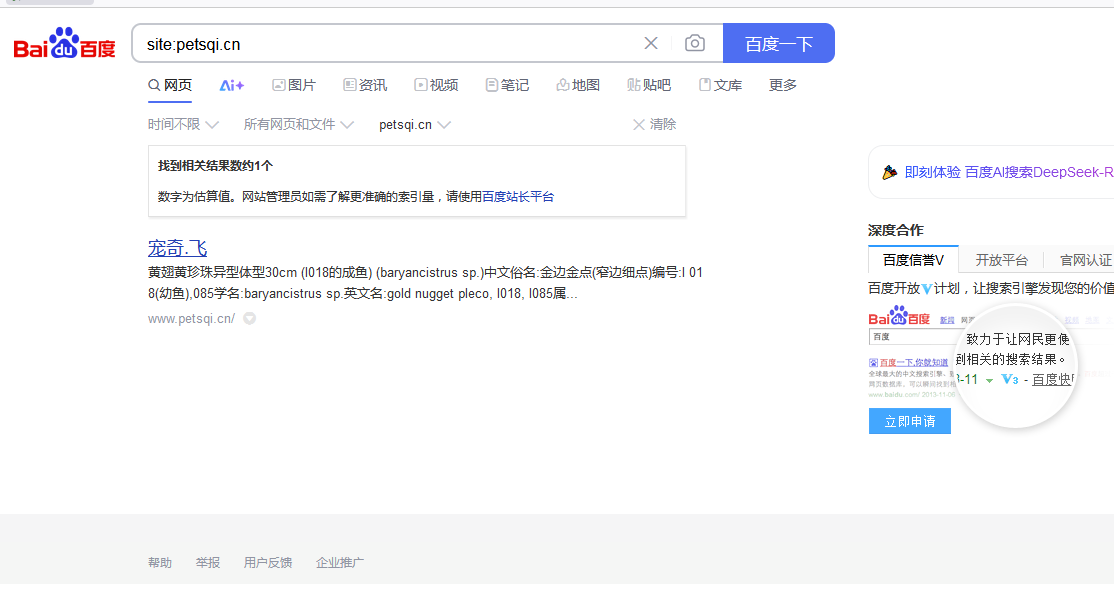Viewport: 1114px width, 593px height.
Task: Click the 立即申请 button
Action: coord(909,421)
